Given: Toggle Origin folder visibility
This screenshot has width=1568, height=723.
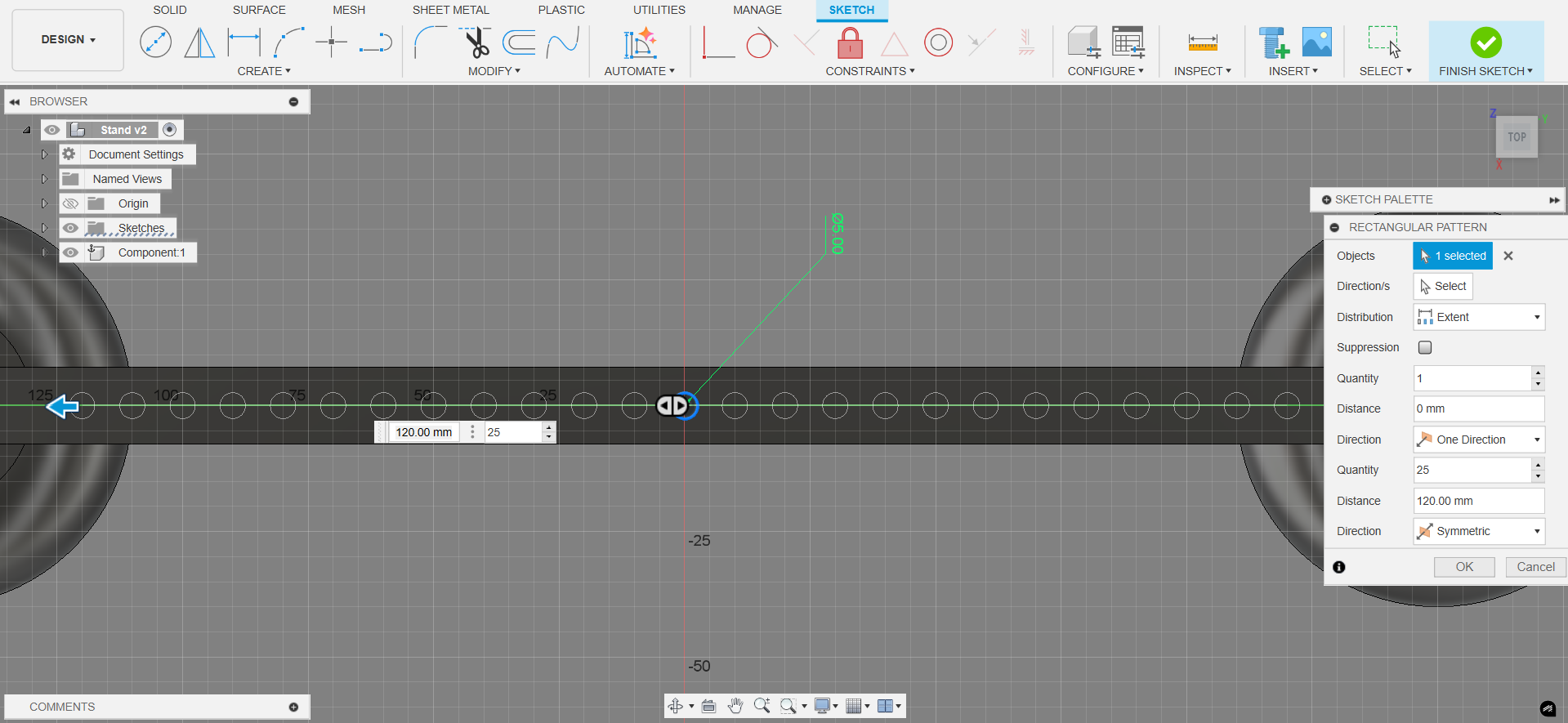Looking at the screenshot, I should click(x=71, y=203).
